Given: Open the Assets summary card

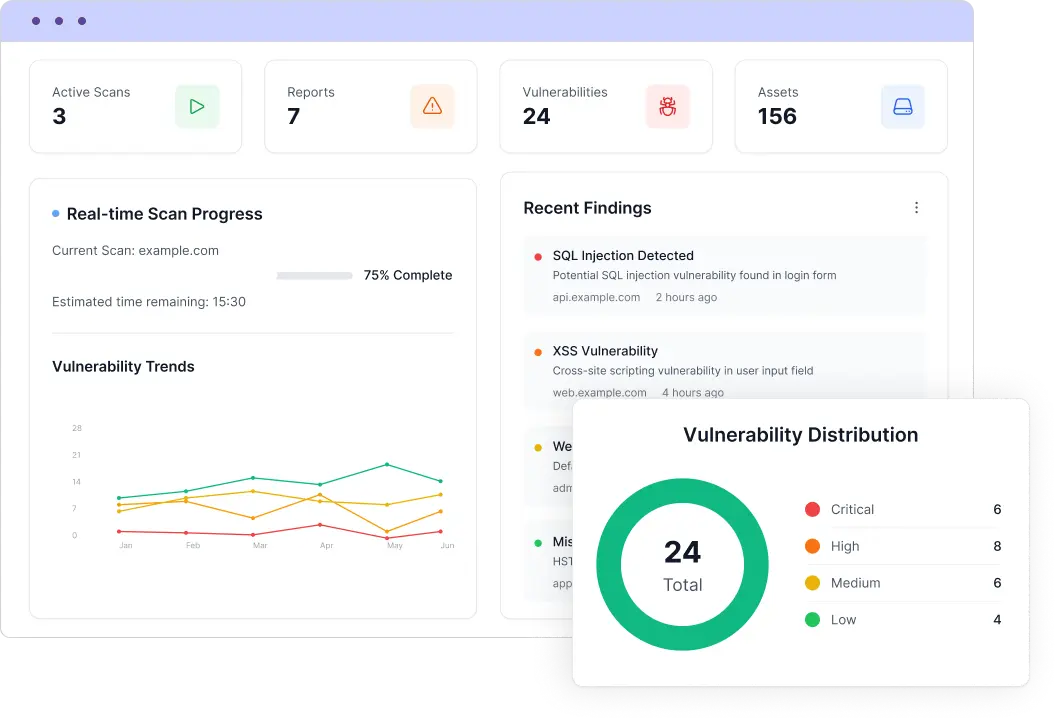Looking at the screenshot, I should click(840, 107).
